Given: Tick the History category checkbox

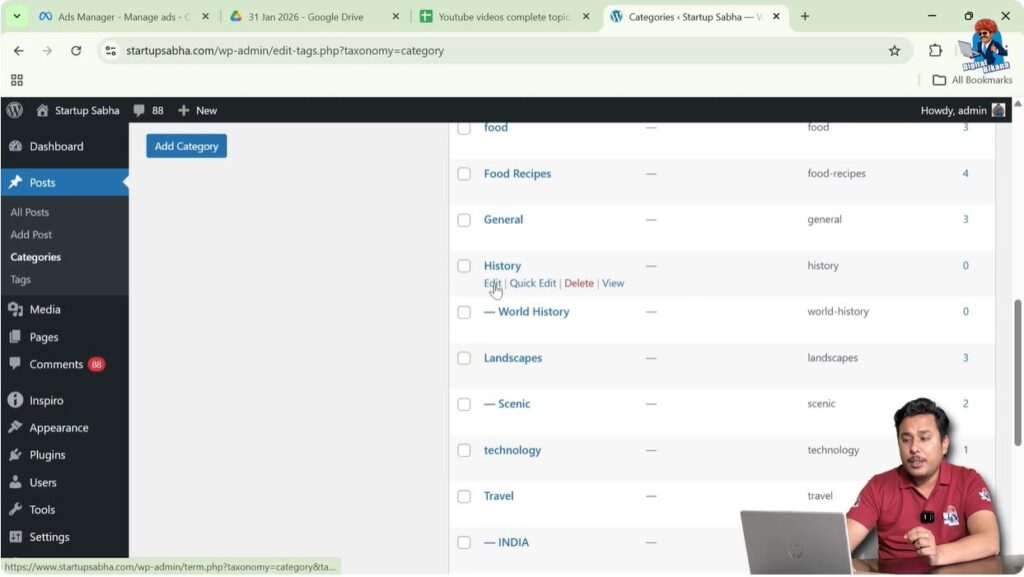Looking at the screenshot, I should [x=464, y=266].
